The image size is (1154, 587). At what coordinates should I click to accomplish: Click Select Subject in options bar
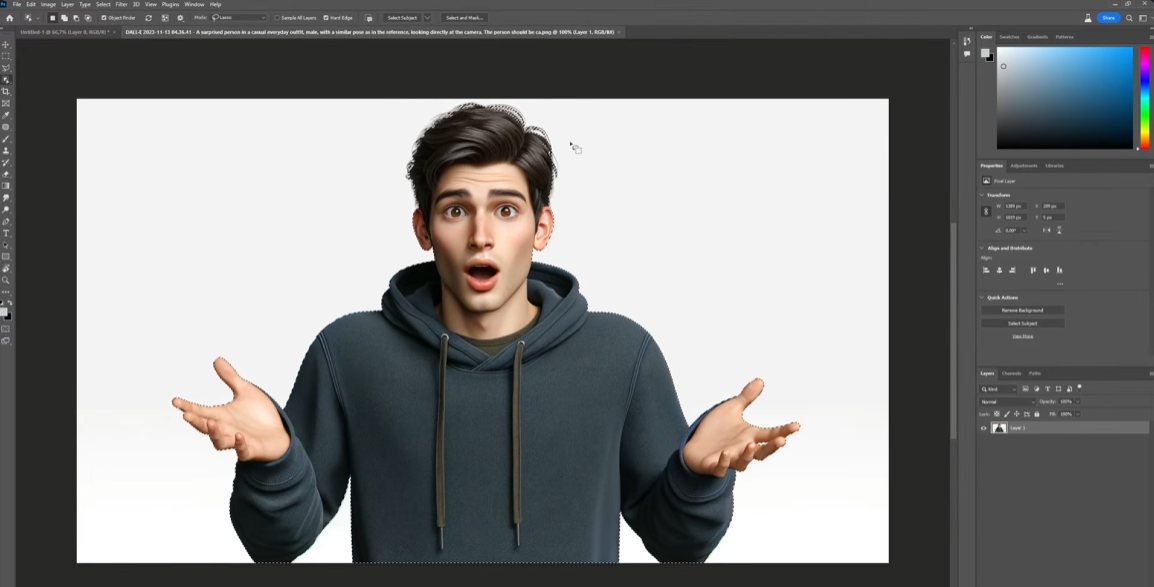pos(402,18)
